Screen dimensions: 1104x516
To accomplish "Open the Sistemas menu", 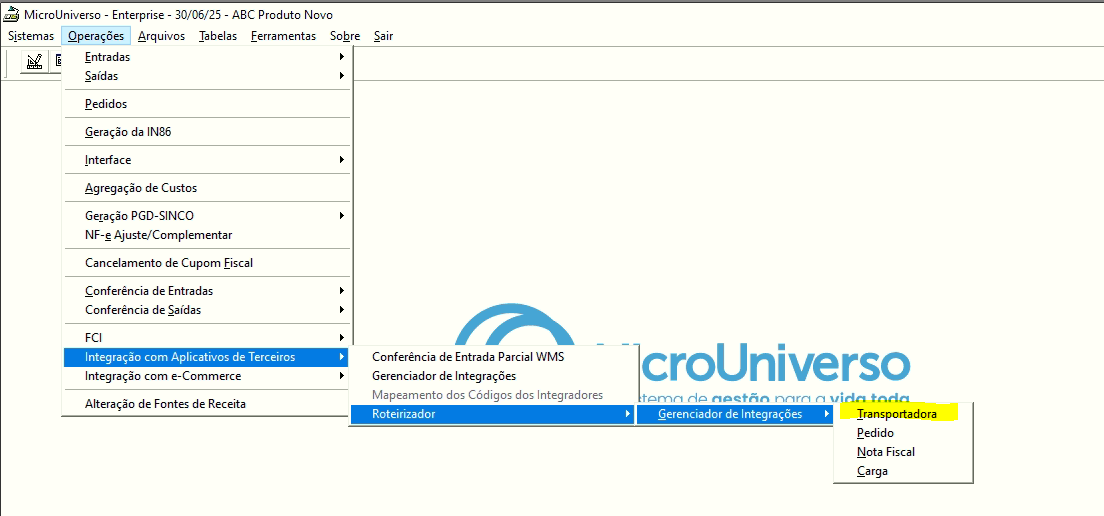I will (31, 36).
